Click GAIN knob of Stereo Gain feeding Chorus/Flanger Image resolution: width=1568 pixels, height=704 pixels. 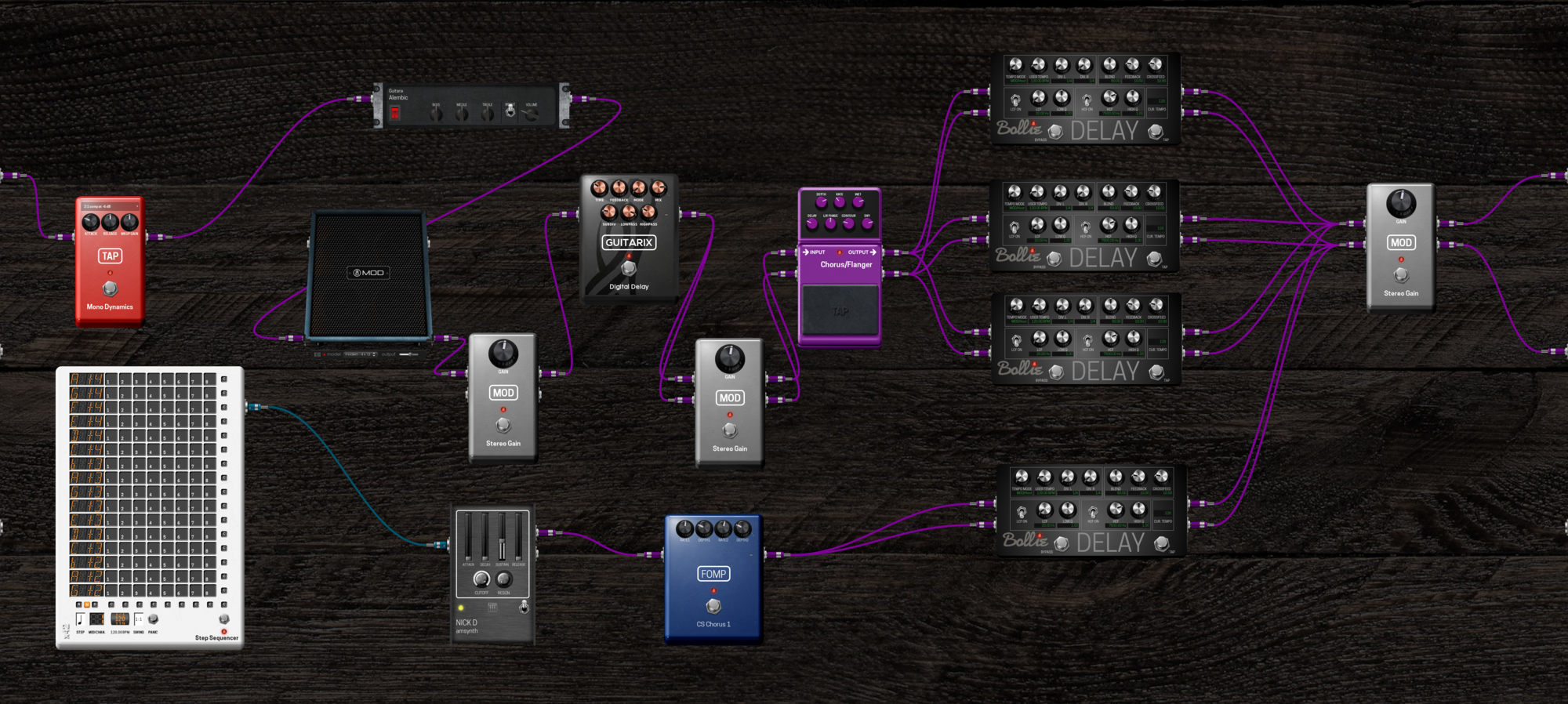coord(730,358)
